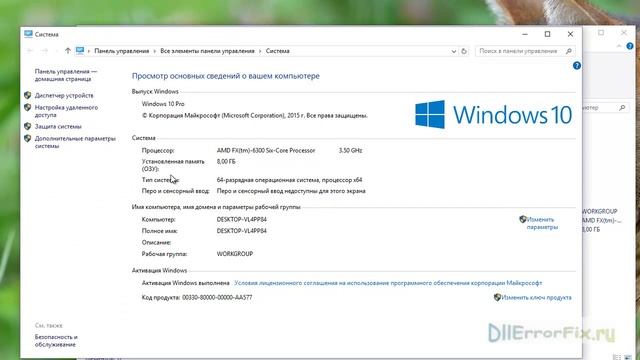Maximize the System window
This screenshot has width=640, height=360.
click(547, 34)
